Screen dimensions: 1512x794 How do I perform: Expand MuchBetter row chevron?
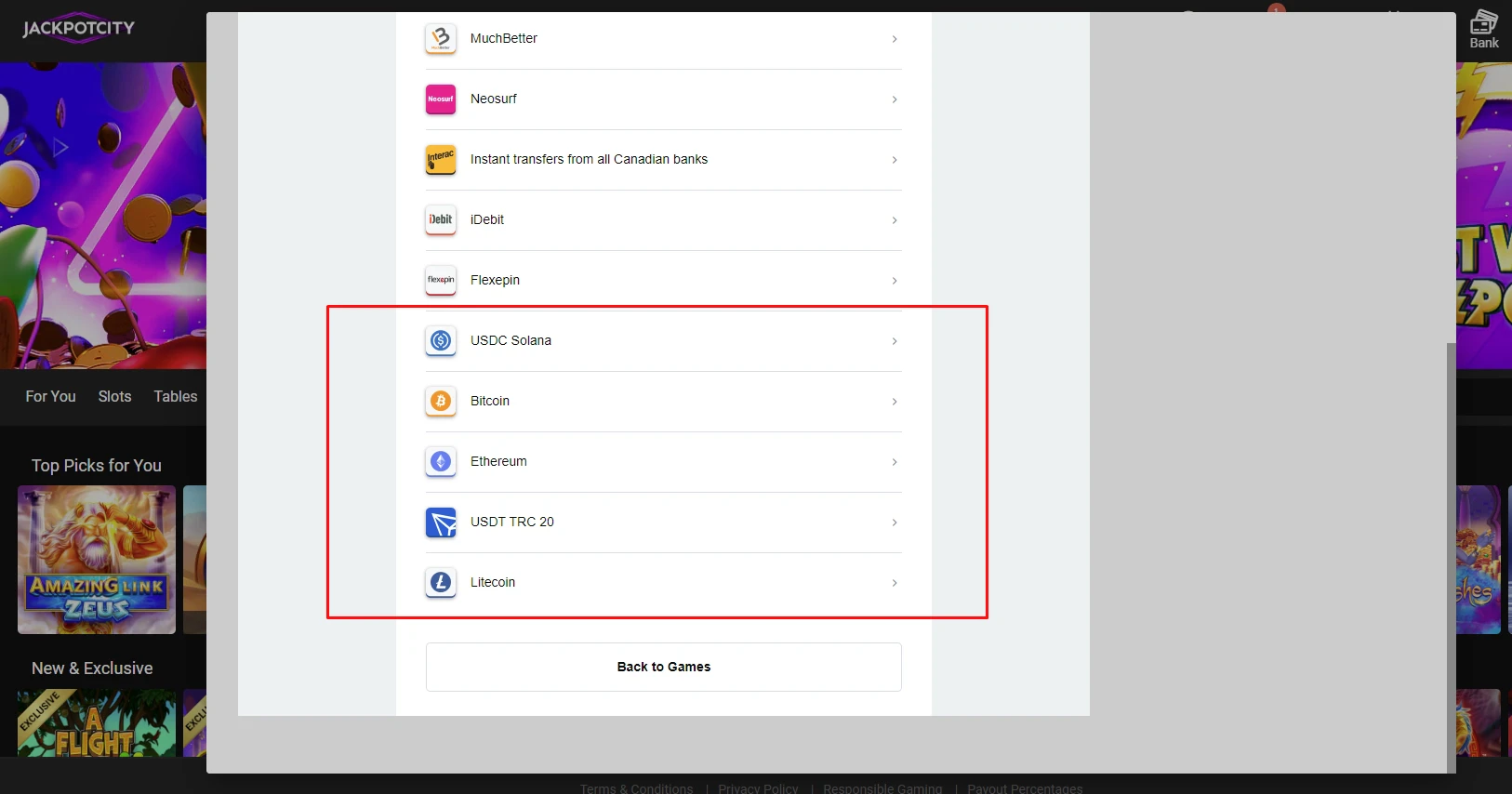point(895,39)
